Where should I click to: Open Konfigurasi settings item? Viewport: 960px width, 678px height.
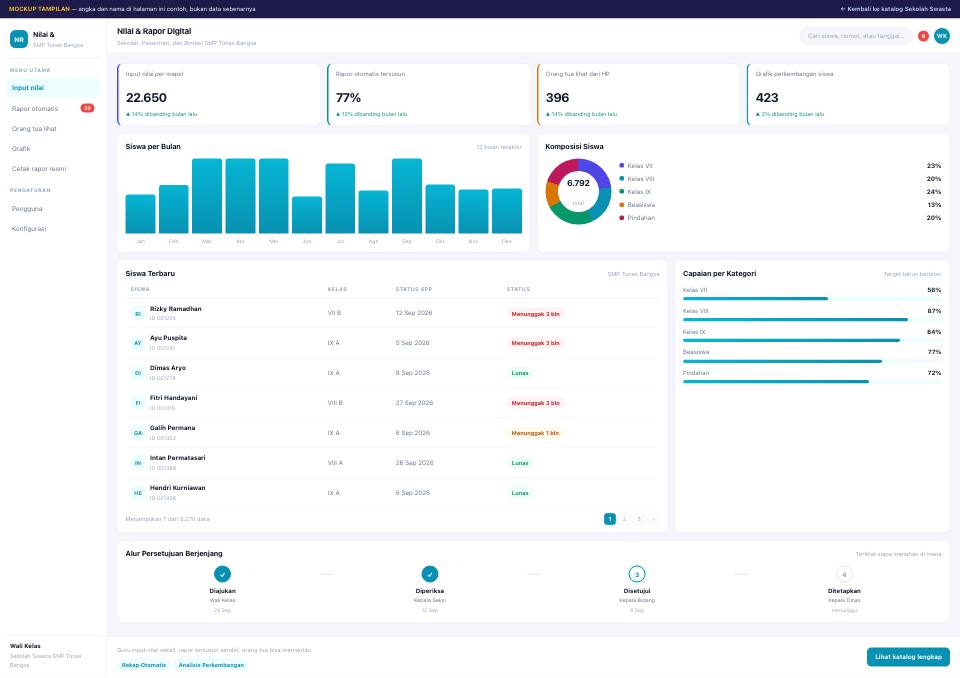53,228
